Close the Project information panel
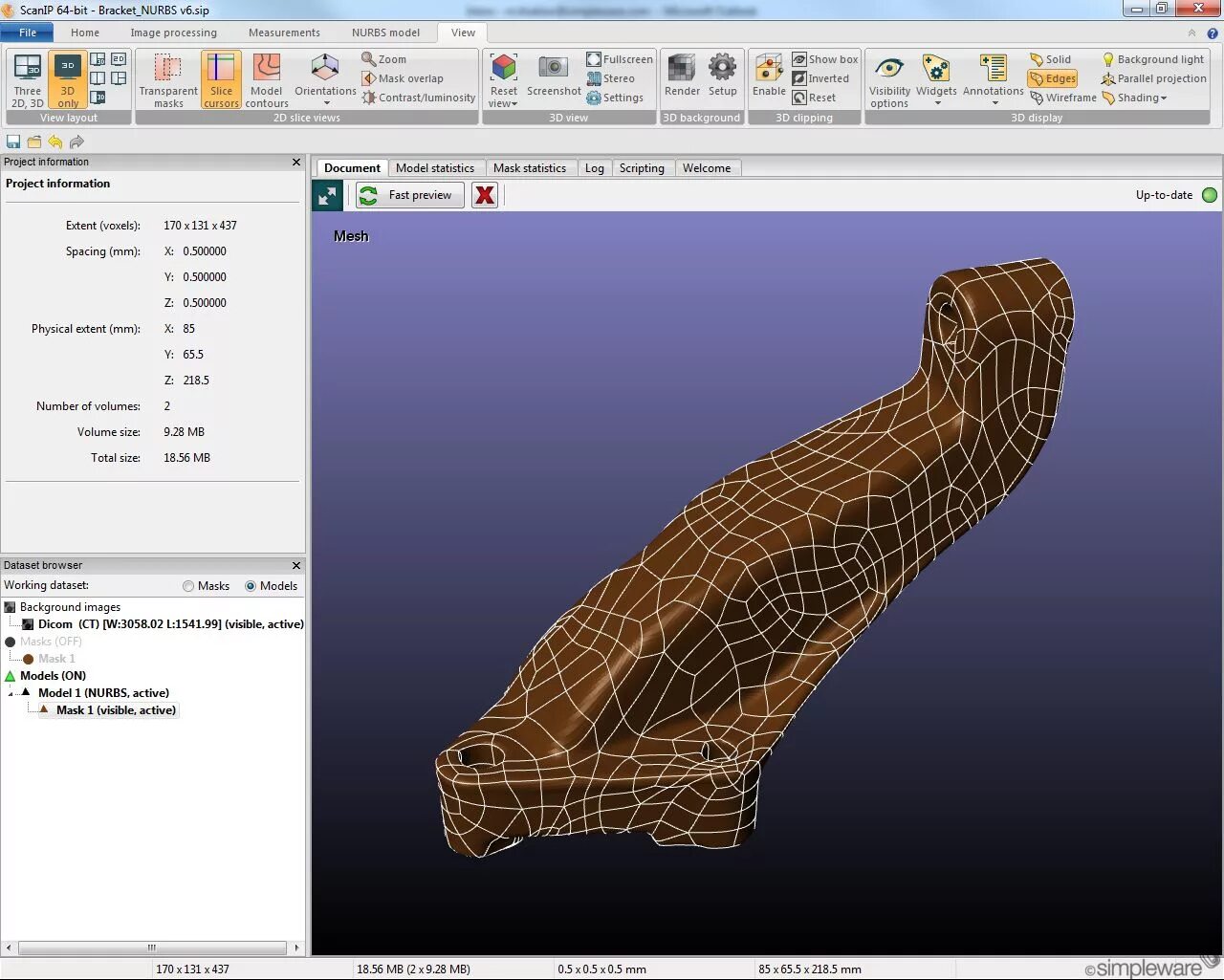 coord(296,163)
